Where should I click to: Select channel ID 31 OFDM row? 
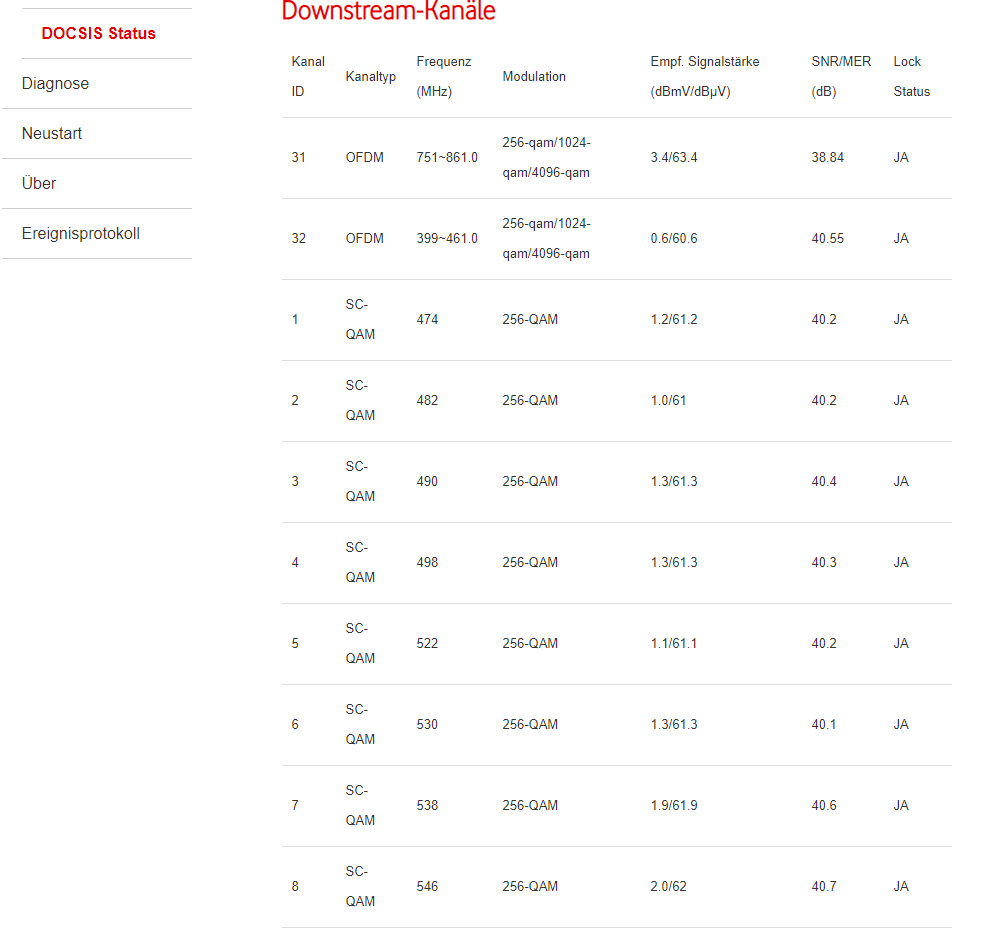pyautogui.click(x=298, y=157)
